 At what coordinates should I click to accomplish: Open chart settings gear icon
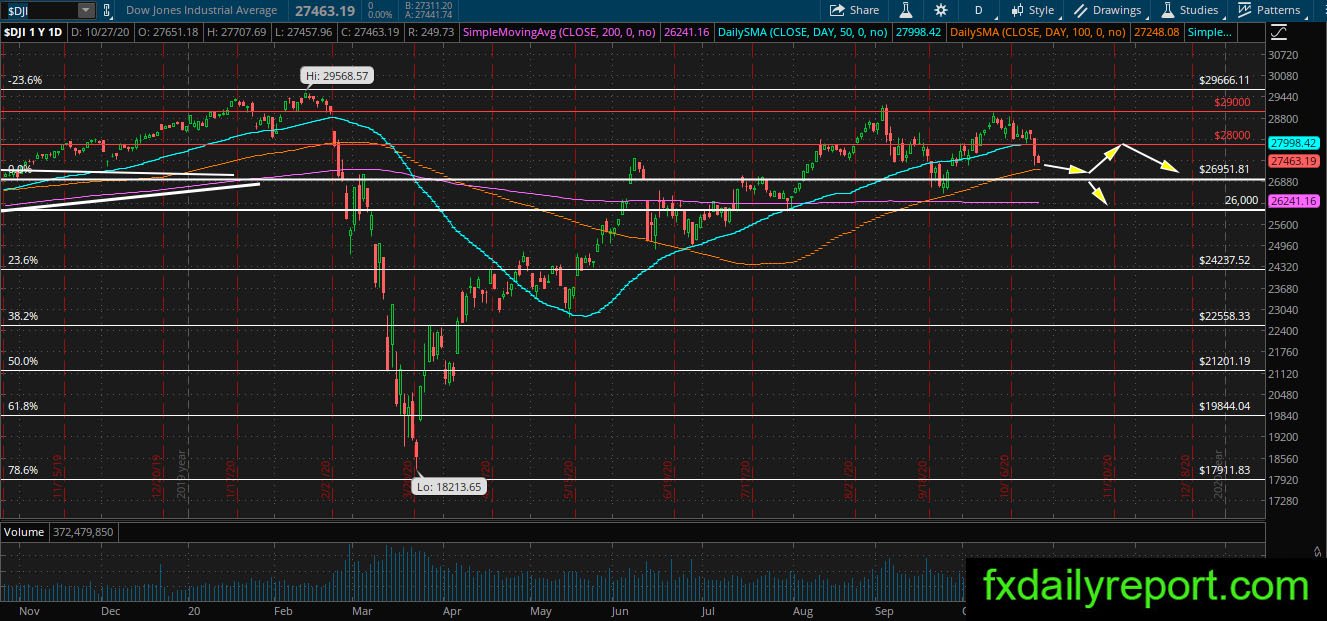[941, 10]
